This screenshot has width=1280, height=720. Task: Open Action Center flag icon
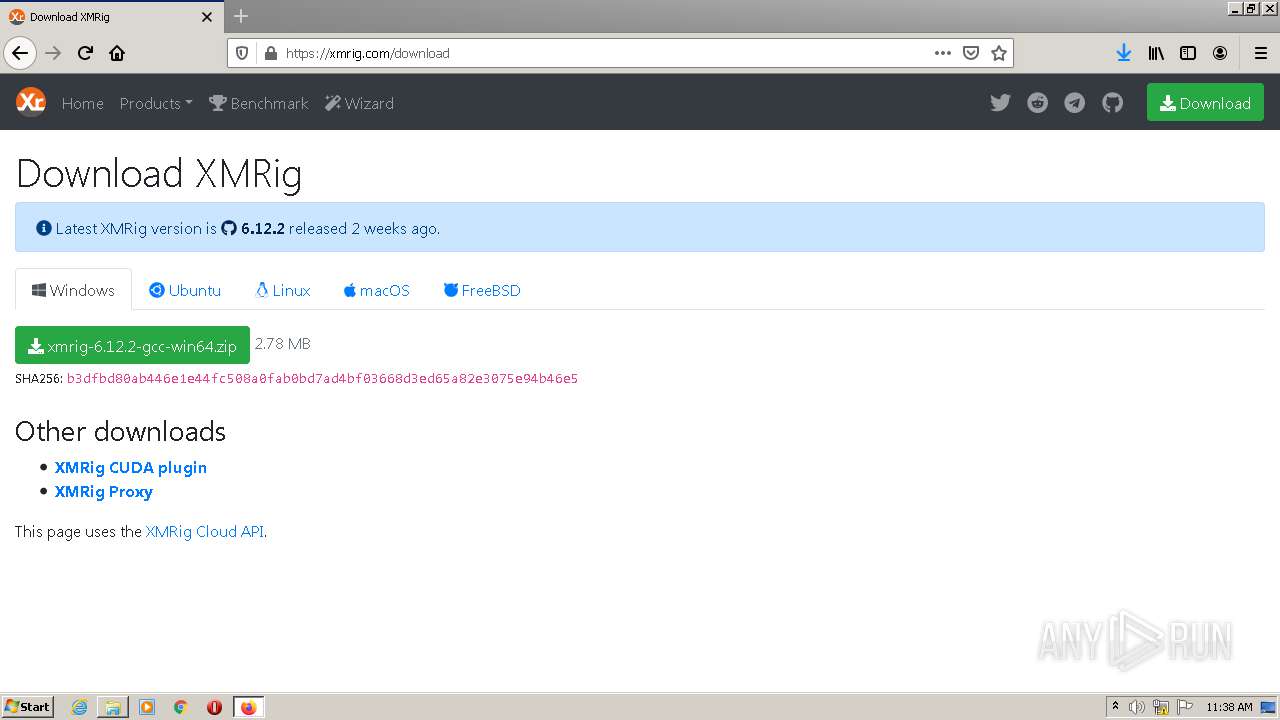1185,707
